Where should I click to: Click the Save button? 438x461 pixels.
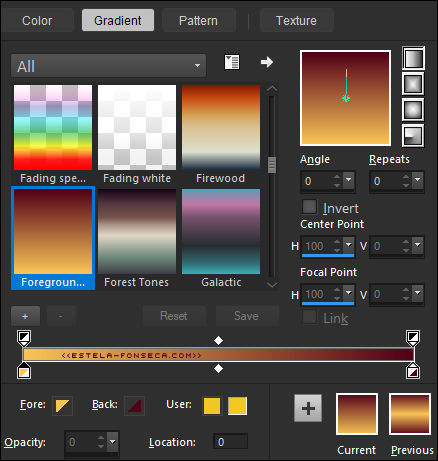[x=246, y=316]
